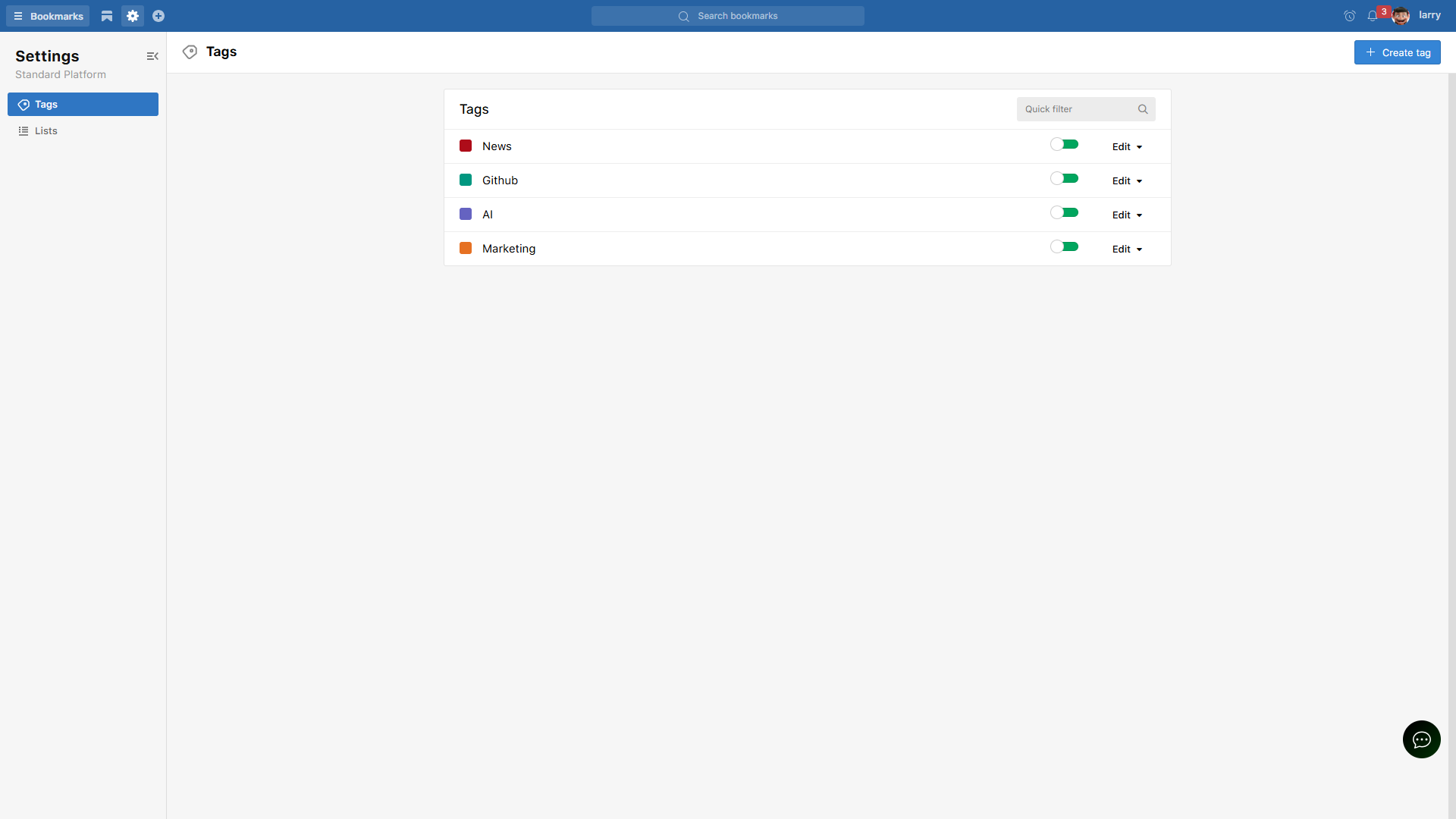Open the Edit dropdown for Marketing
The image size is (1456, 819).
(x=1127, y=249)
